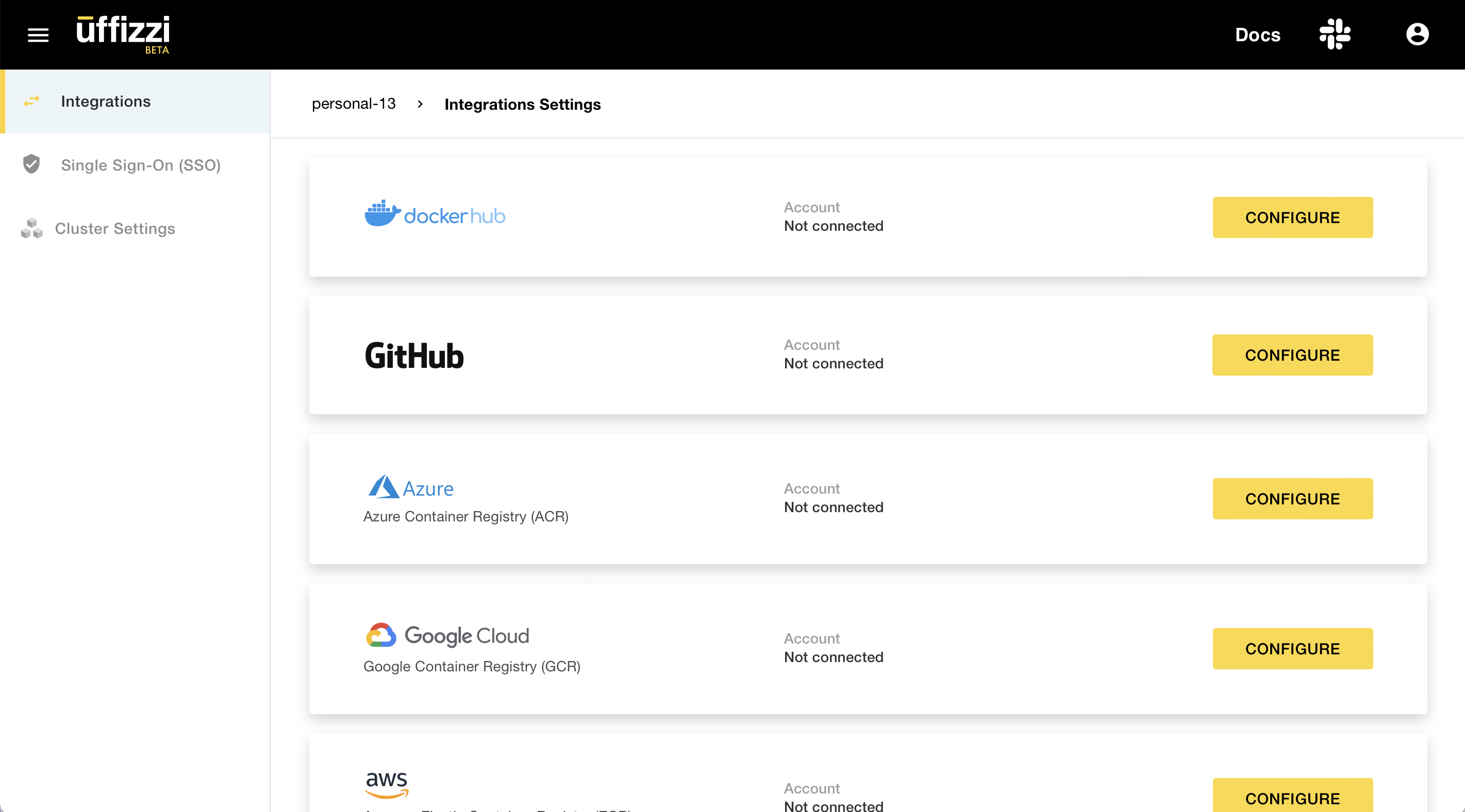1465x812 pixels.
Task: Click the GitHub logo
Action: (x=414, y=356)
